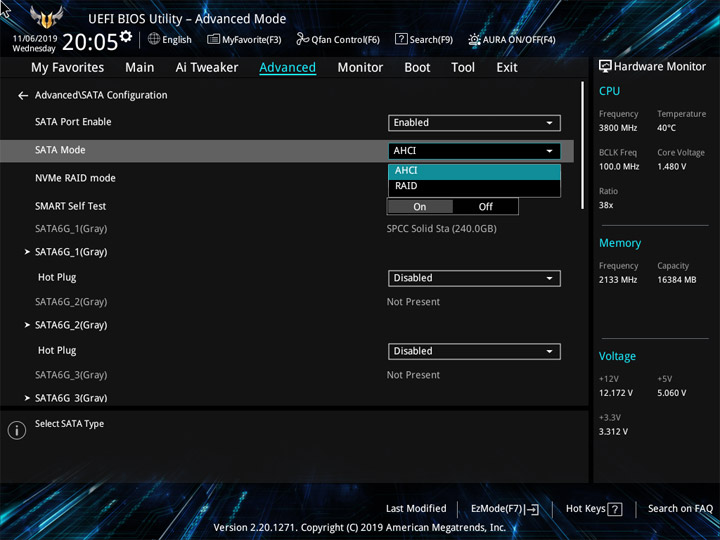Open Hot Plug dropdown under SATA6G_1
This screenshot has height=540, width=720.
click(474, 278)
